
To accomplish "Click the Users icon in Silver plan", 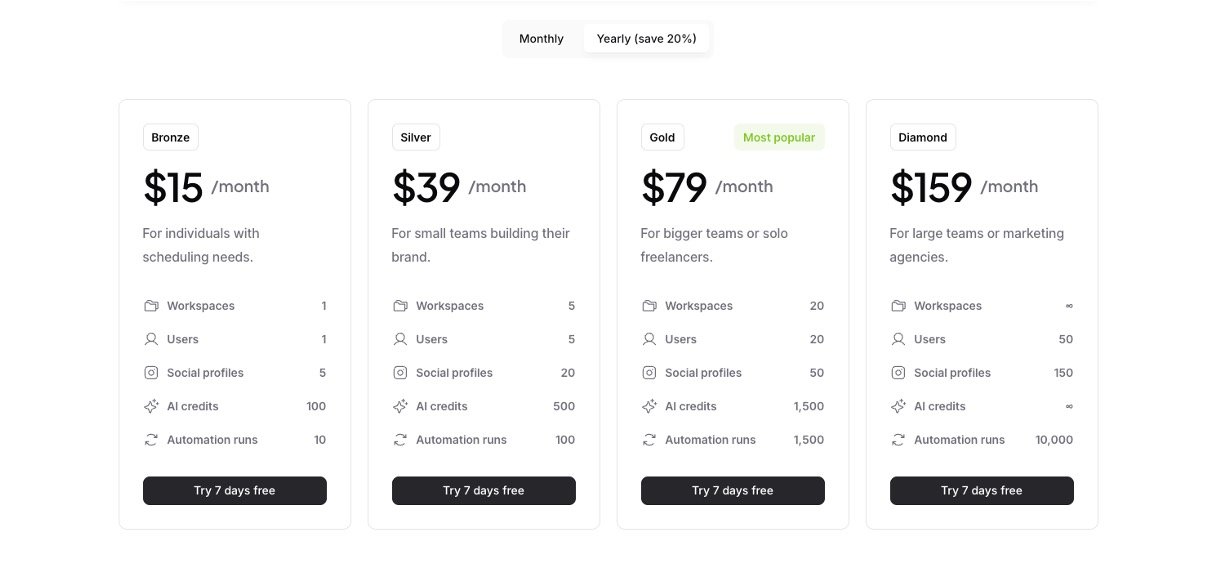I will pyautogui.click(x=400, y=339).
